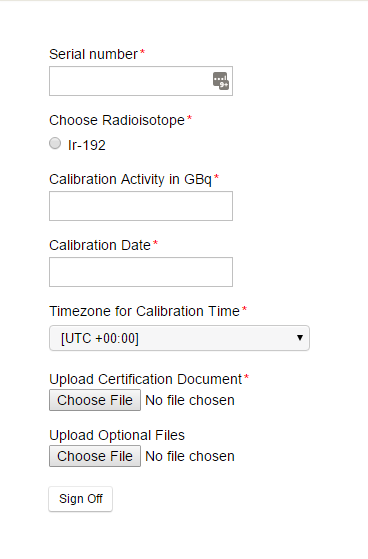Open the Timezone for Calibration Time dropdown
Screen dimensions: 368x559
tap(179, 338)
